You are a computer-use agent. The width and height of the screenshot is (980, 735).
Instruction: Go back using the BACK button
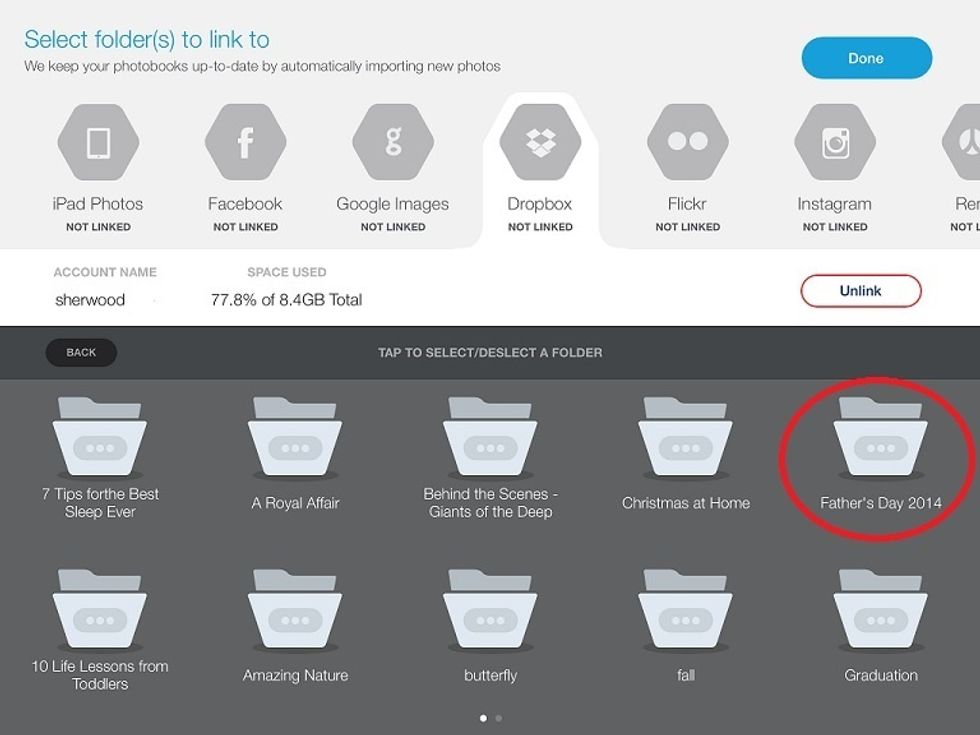pyautogui.click(x=81, y=352)
